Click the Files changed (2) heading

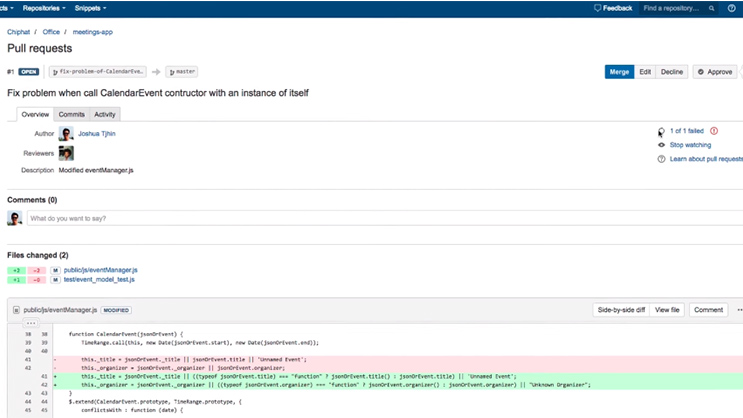tap(37, 255)
